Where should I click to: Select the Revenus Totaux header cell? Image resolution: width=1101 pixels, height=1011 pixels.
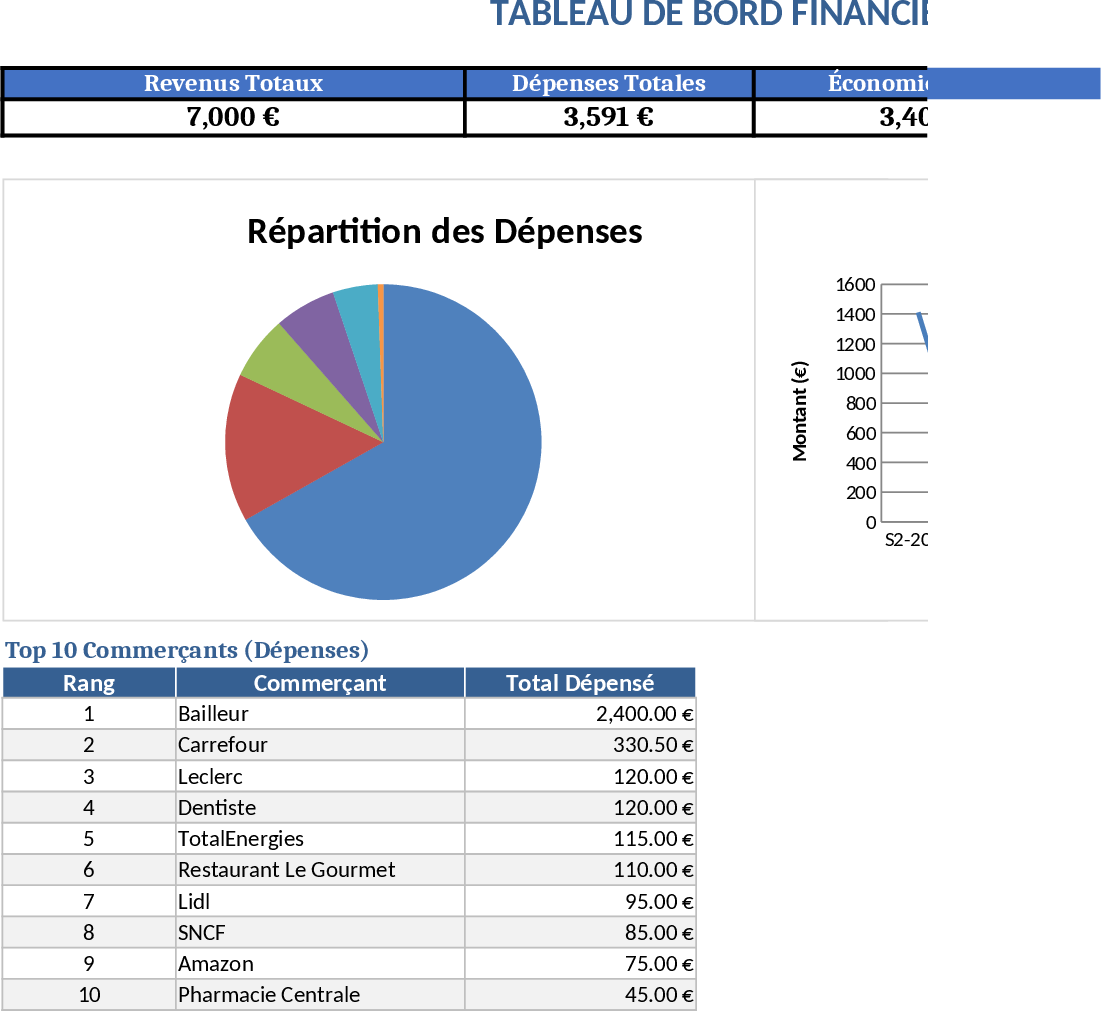[x=233, y=84]
